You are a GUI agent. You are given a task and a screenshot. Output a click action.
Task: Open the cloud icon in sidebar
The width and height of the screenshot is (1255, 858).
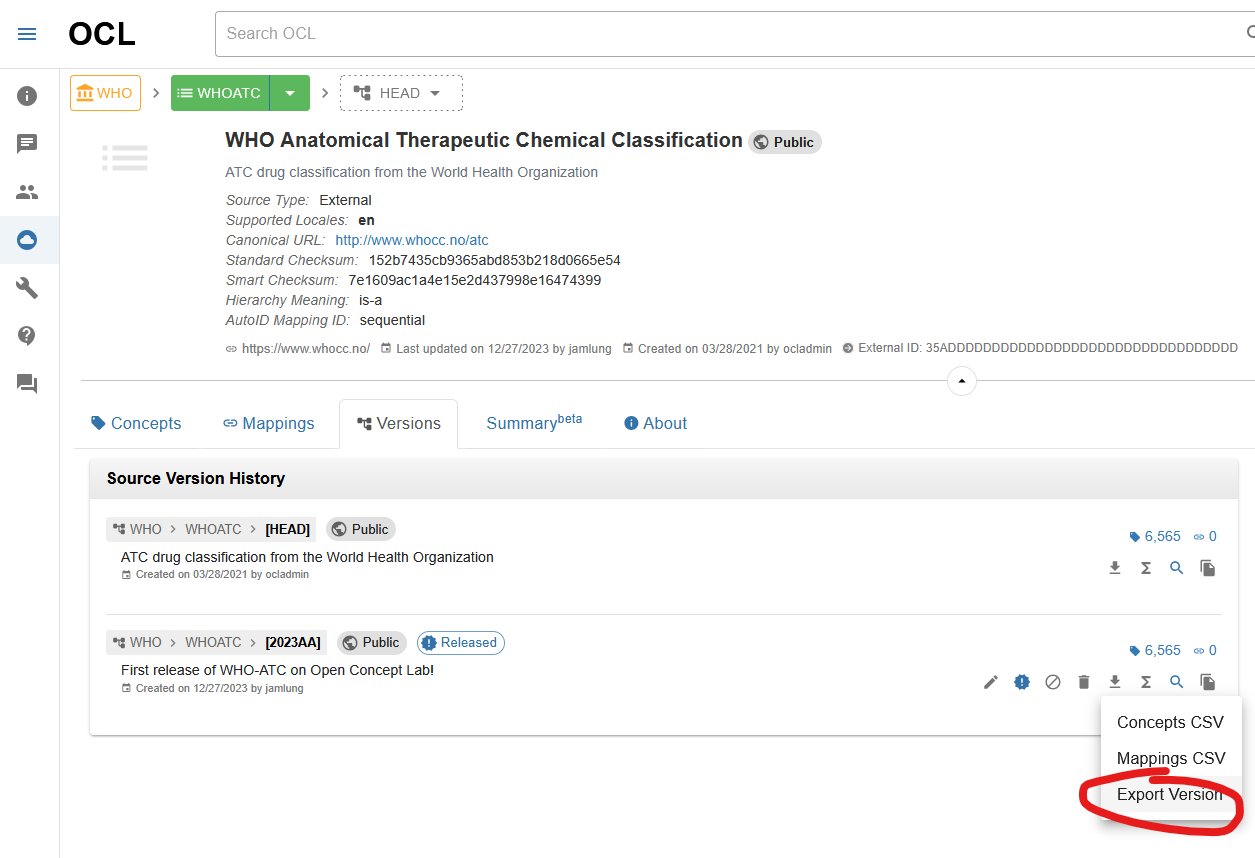pos(27,240)
